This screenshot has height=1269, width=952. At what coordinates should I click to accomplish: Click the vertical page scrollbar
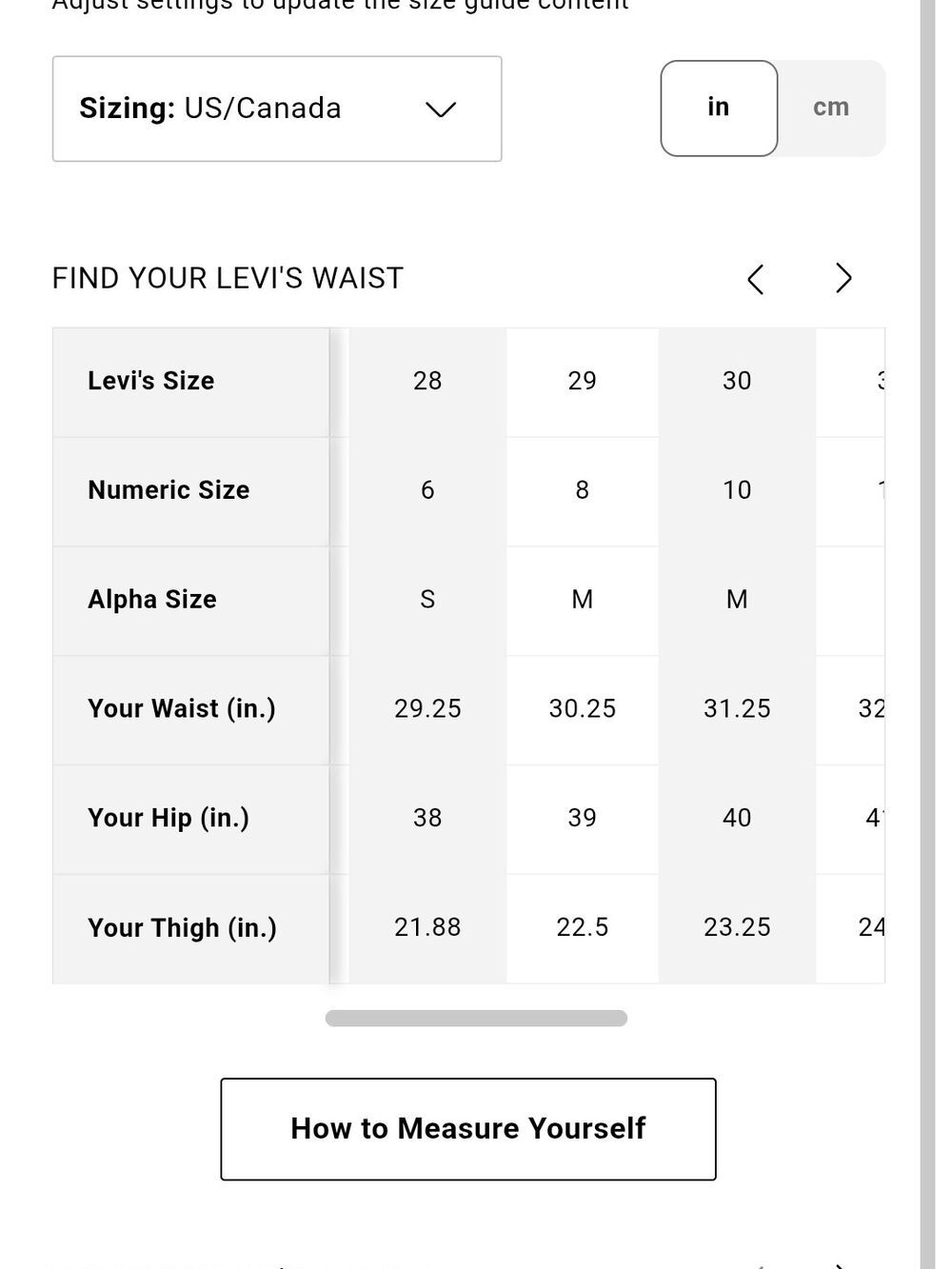pos(928,634)
